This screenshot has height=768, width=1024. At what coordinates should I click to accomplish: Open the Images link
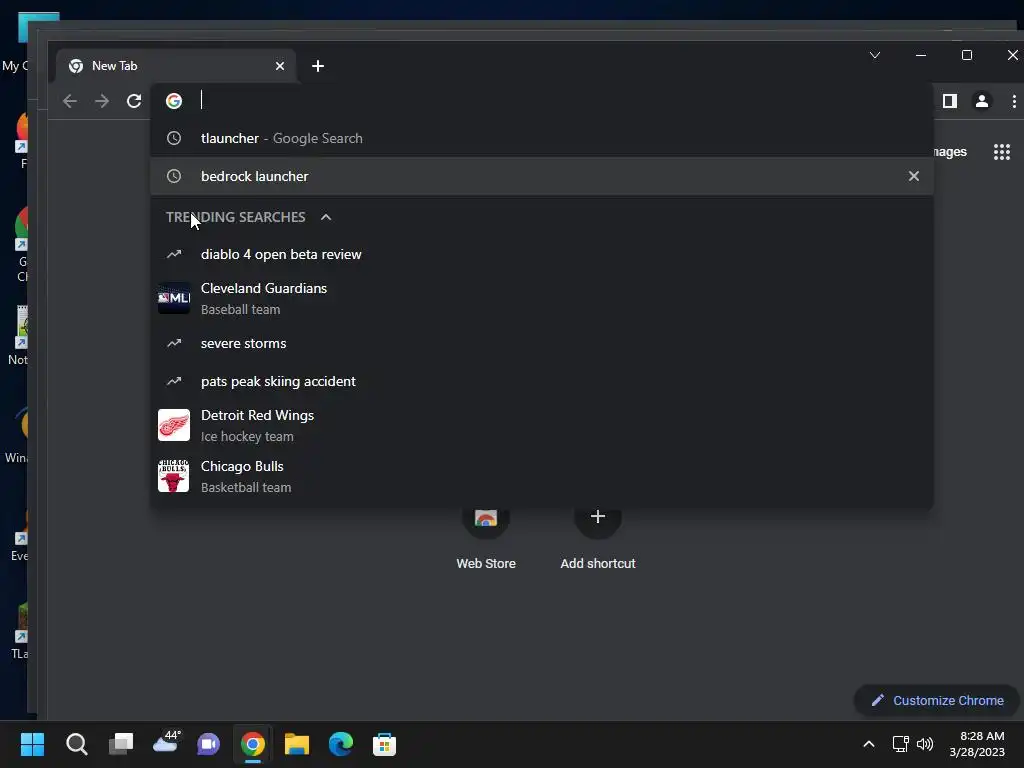tap(950, 152)
